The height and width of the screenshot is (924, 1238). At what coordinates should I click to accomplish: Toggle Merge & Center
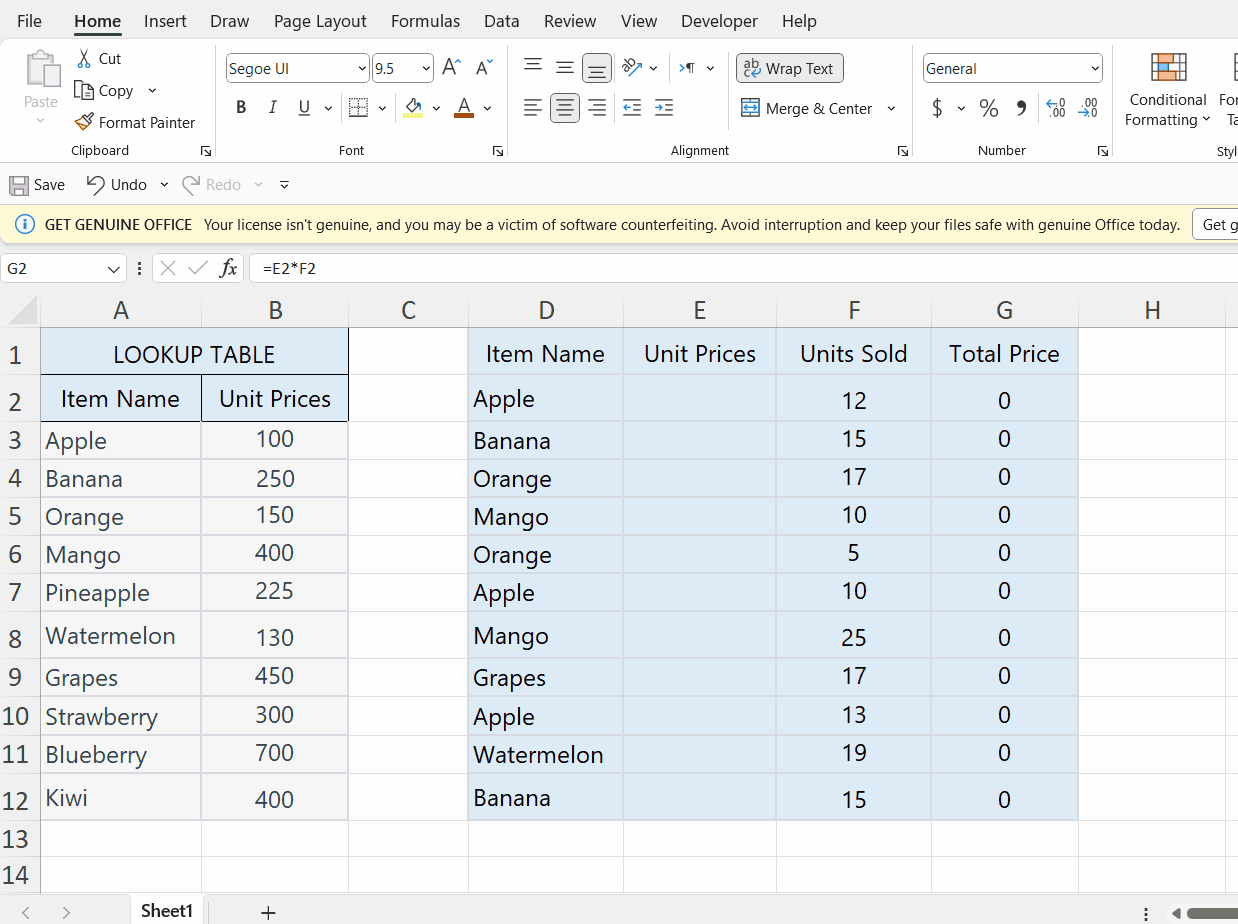tap(808, 108)
